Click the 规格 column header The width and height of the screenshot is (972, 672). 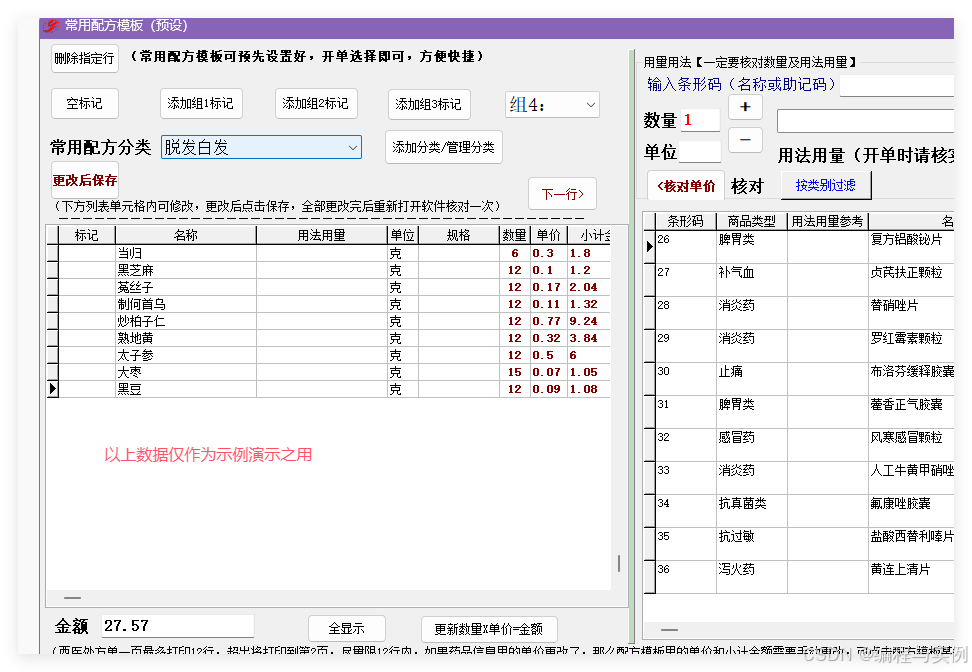459,236
